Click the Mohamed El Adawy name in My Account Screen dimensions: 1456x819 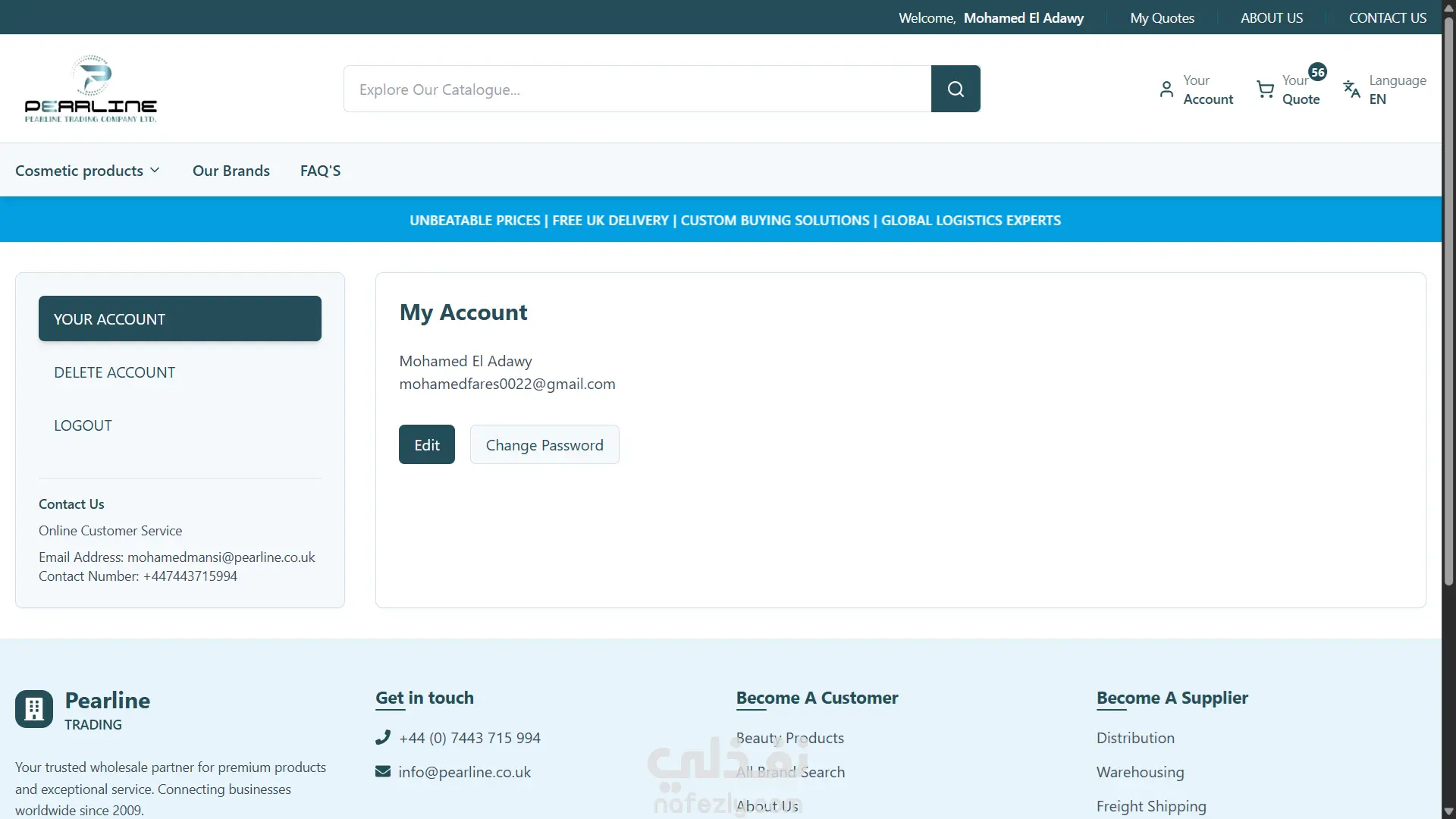pyautogui.click(x=466, y=361)
